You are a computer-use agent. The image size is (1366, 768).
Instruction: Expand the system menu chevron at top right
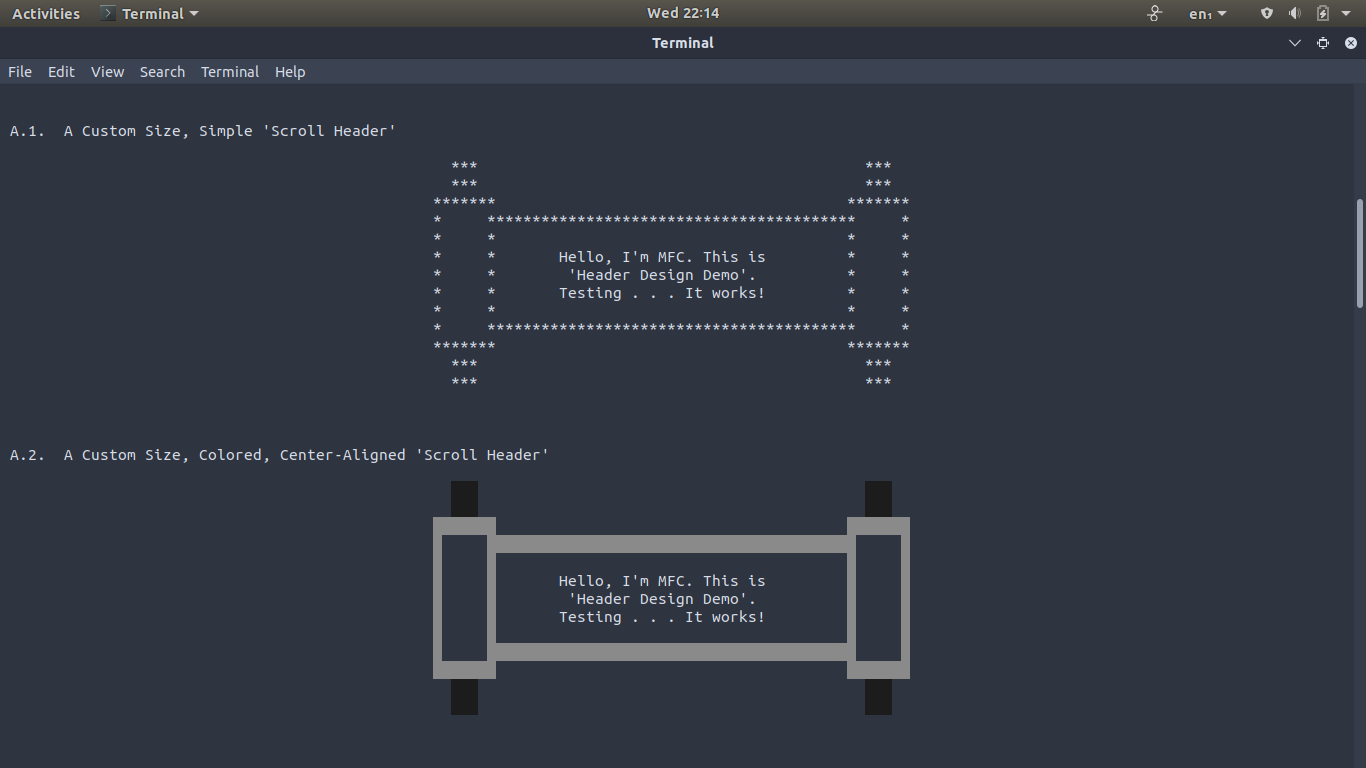point(1345,13)
